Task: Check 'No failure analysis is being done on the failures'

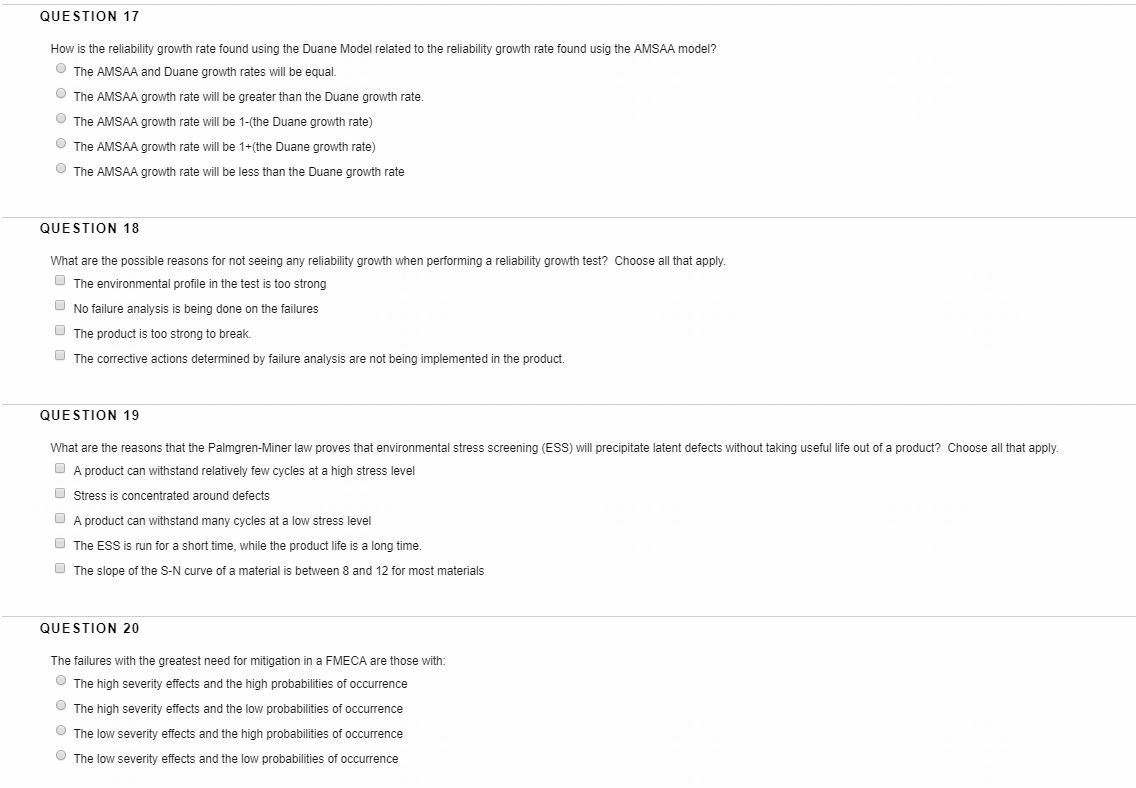Action: pyautogui.click(x=60, y=305)
